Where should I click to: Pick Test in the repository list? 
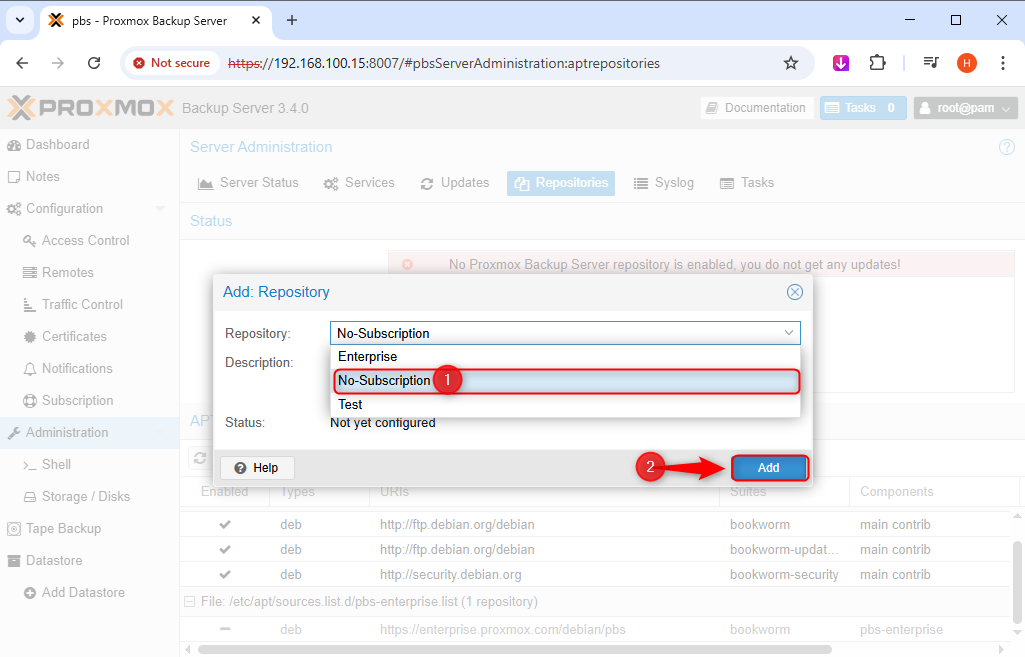pyautogui.click(x=565, y=404)
